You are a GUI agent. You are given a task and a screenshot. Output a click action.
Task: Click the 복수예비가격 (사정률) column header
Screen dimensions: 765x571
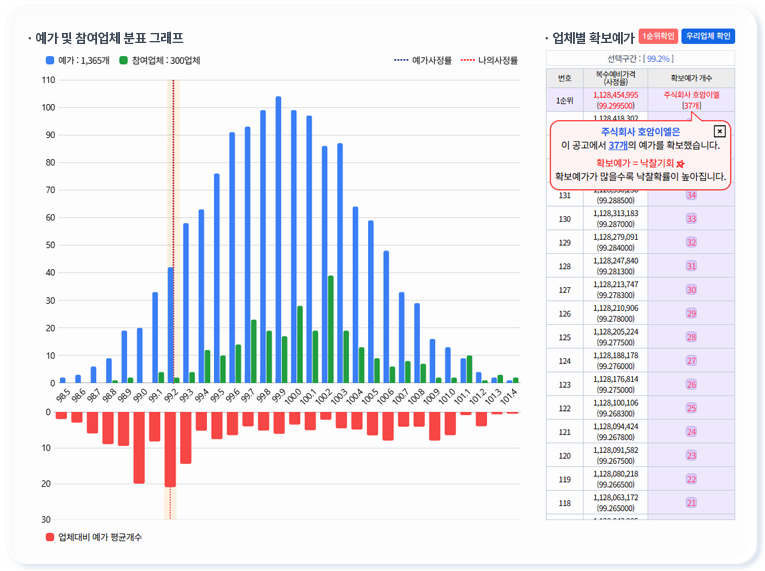(x=615, y=78)
